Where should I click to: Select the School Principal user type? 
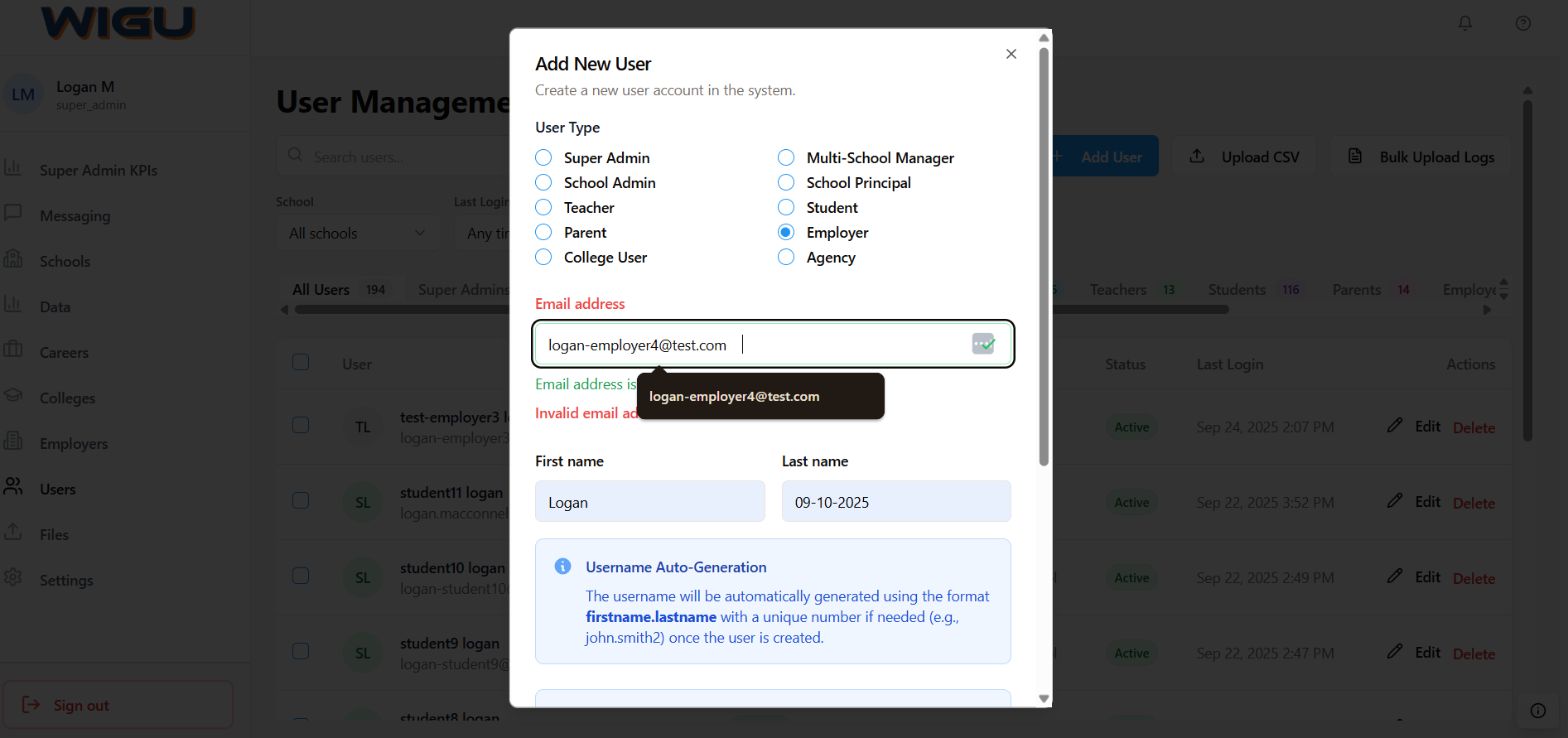click(786, 182)
